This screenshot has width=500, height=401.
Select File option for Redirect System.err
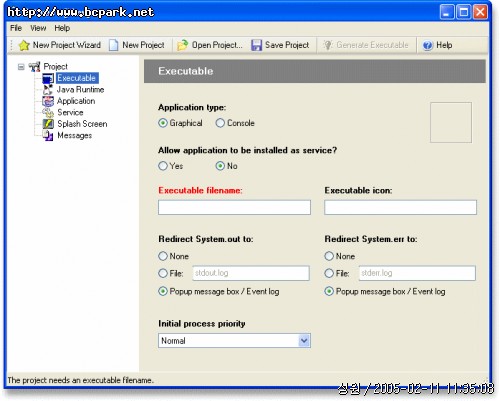[329, 273]
